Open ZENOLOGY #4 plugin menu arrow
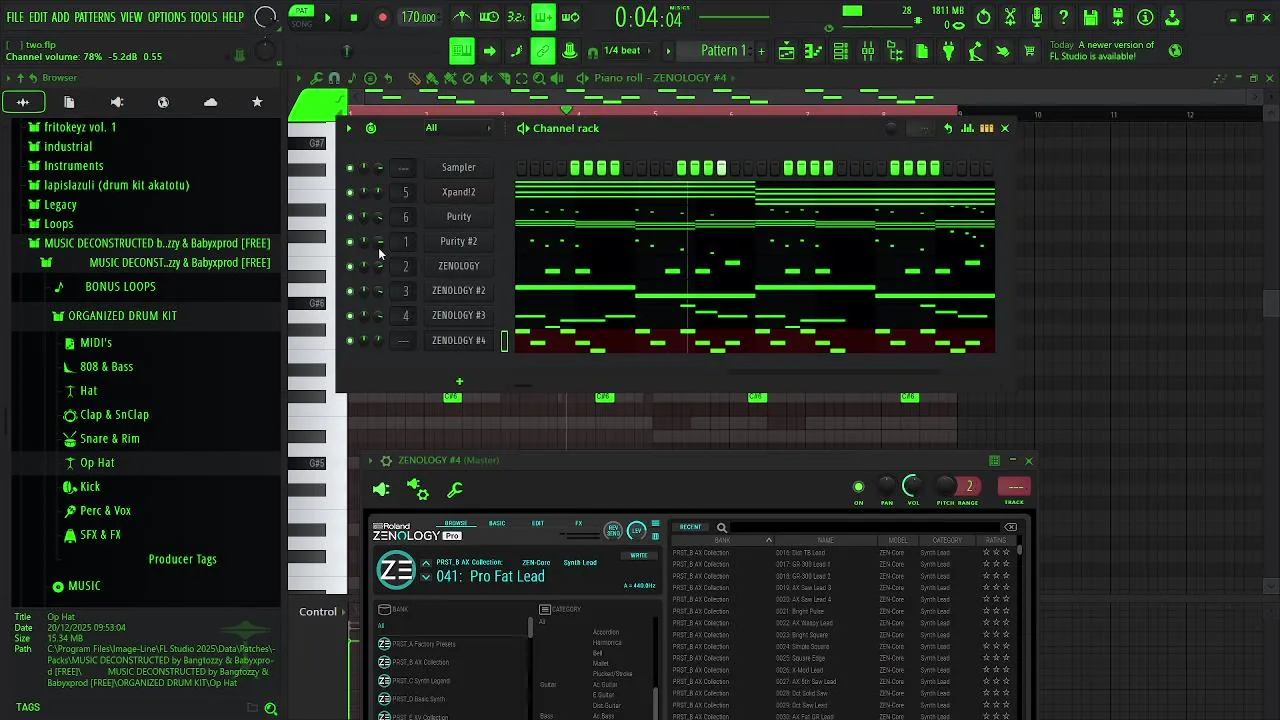Screen dimensions: 1280x720 tap(370, 461)
